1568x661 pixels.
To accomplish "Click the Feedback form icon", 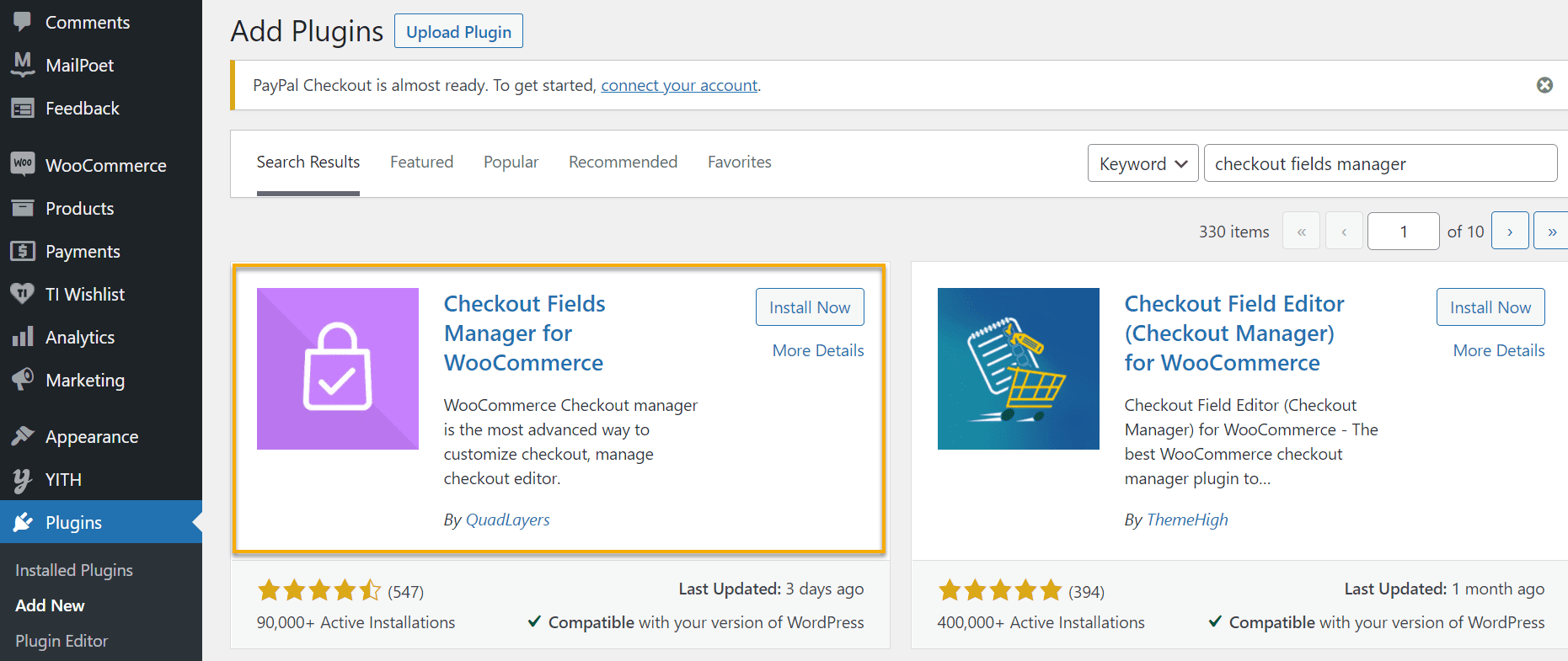I will (x=23, y=108).
